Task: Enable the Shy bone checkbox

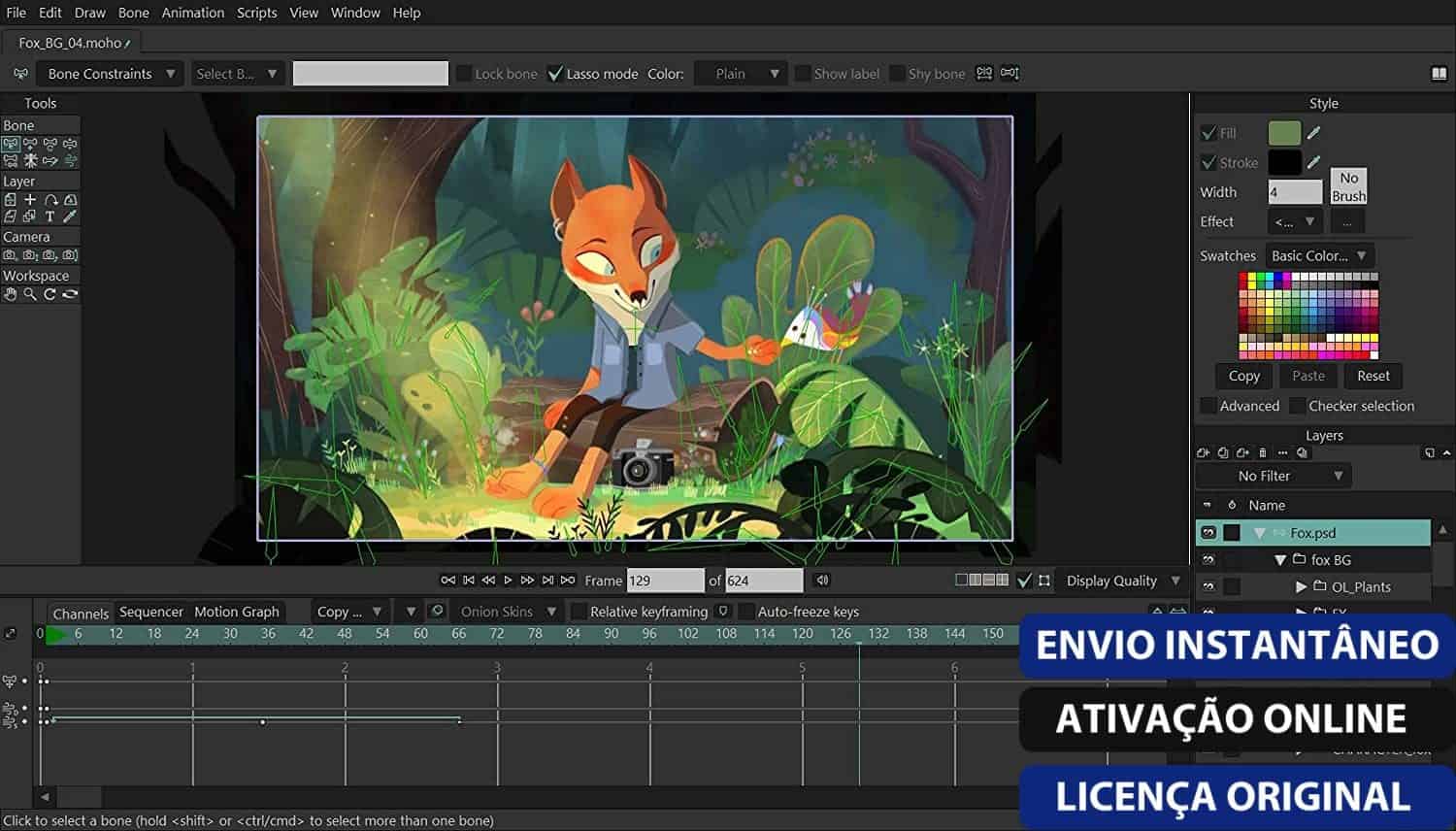Action: click(897, 74)
